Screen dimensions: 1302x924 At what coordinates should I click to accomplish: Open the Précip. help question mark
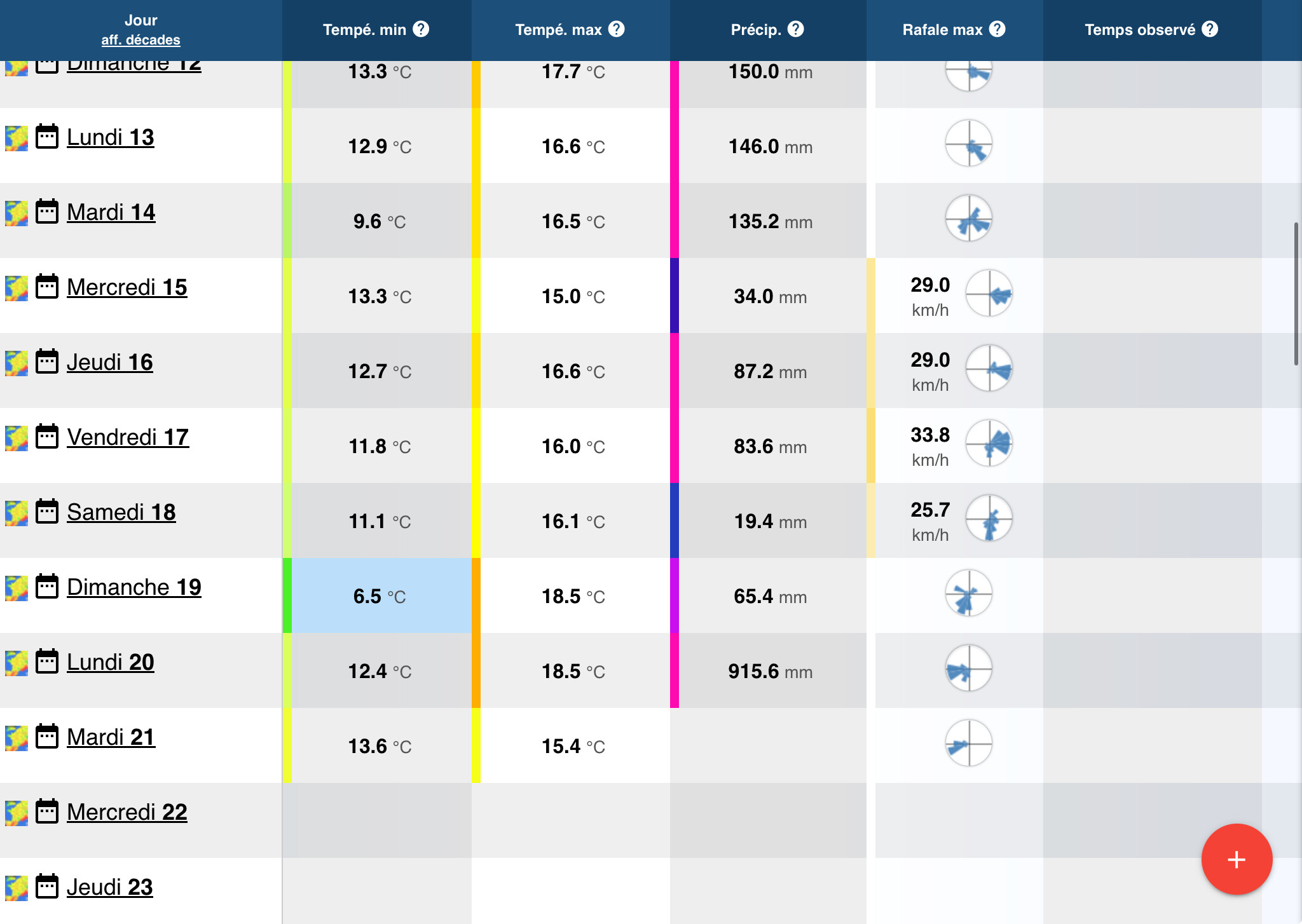click(x=795, y=29)
